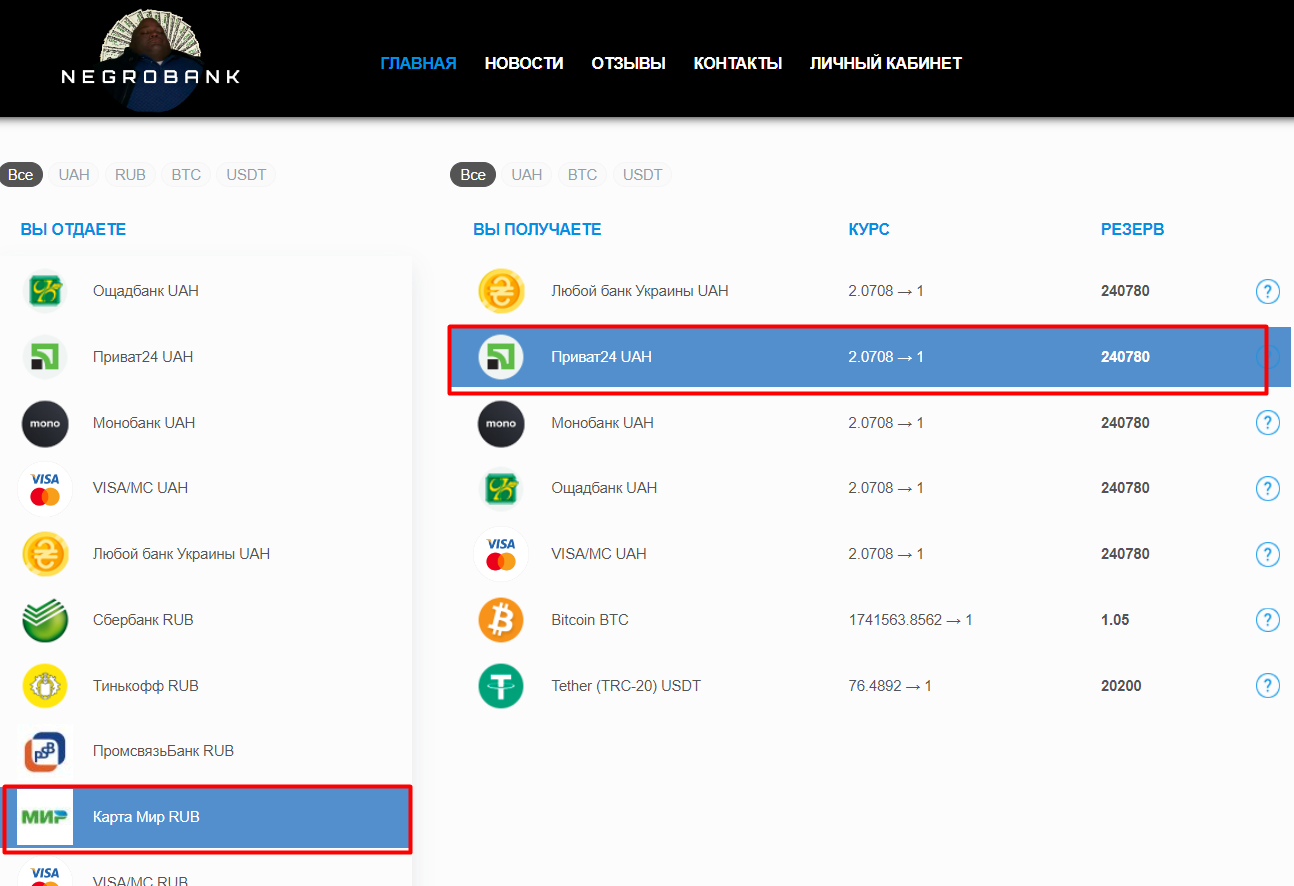Click the Tether rate 76.4892 → 1
Viewport: 1294px width, 886px height.
[x=890, y=686]
